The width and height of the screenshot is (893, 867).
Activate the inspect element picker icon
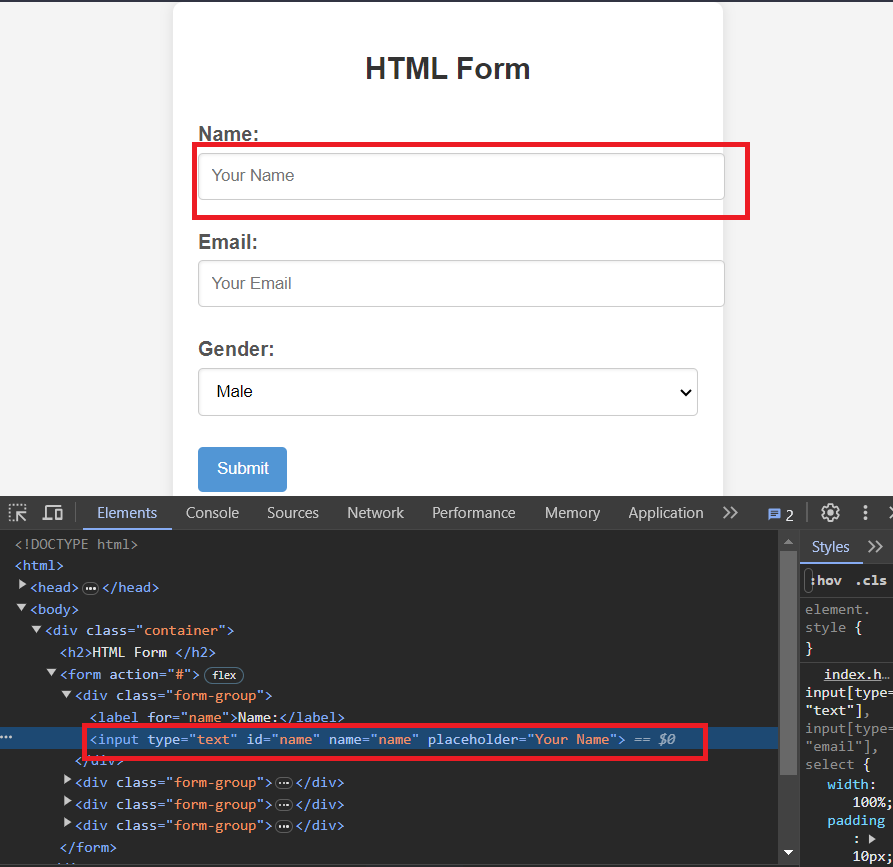coord(18,513)
